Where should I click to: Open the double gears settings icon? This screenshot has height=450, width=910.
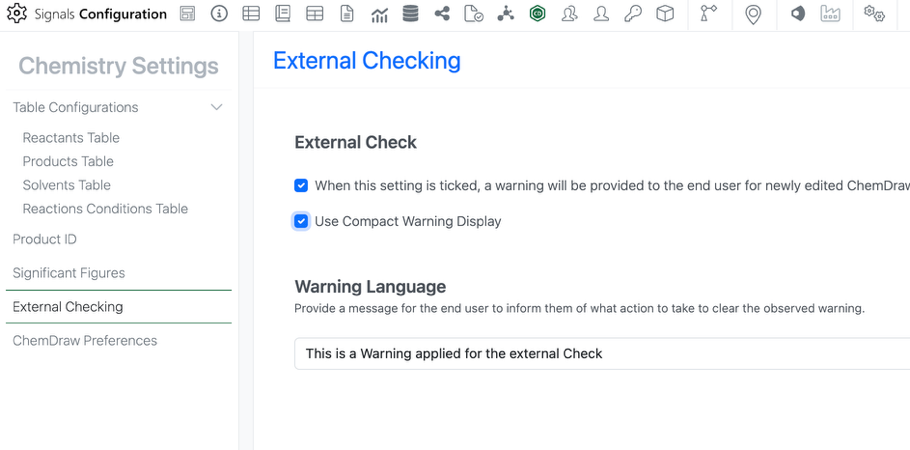874,14
